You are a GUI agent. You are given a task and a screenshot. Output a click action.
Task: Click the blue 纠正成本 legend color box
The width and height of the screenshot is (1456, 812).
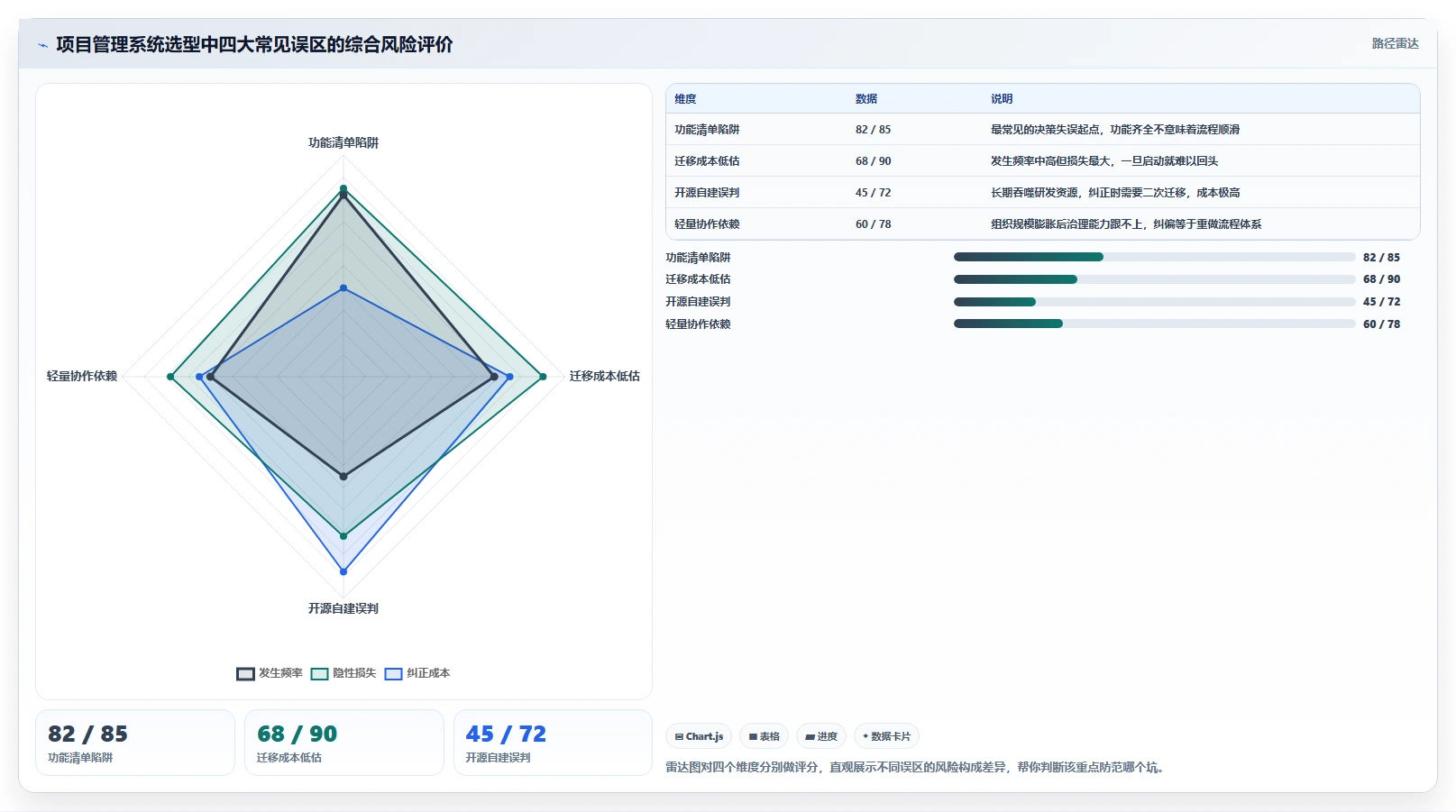tap(393, 674)
